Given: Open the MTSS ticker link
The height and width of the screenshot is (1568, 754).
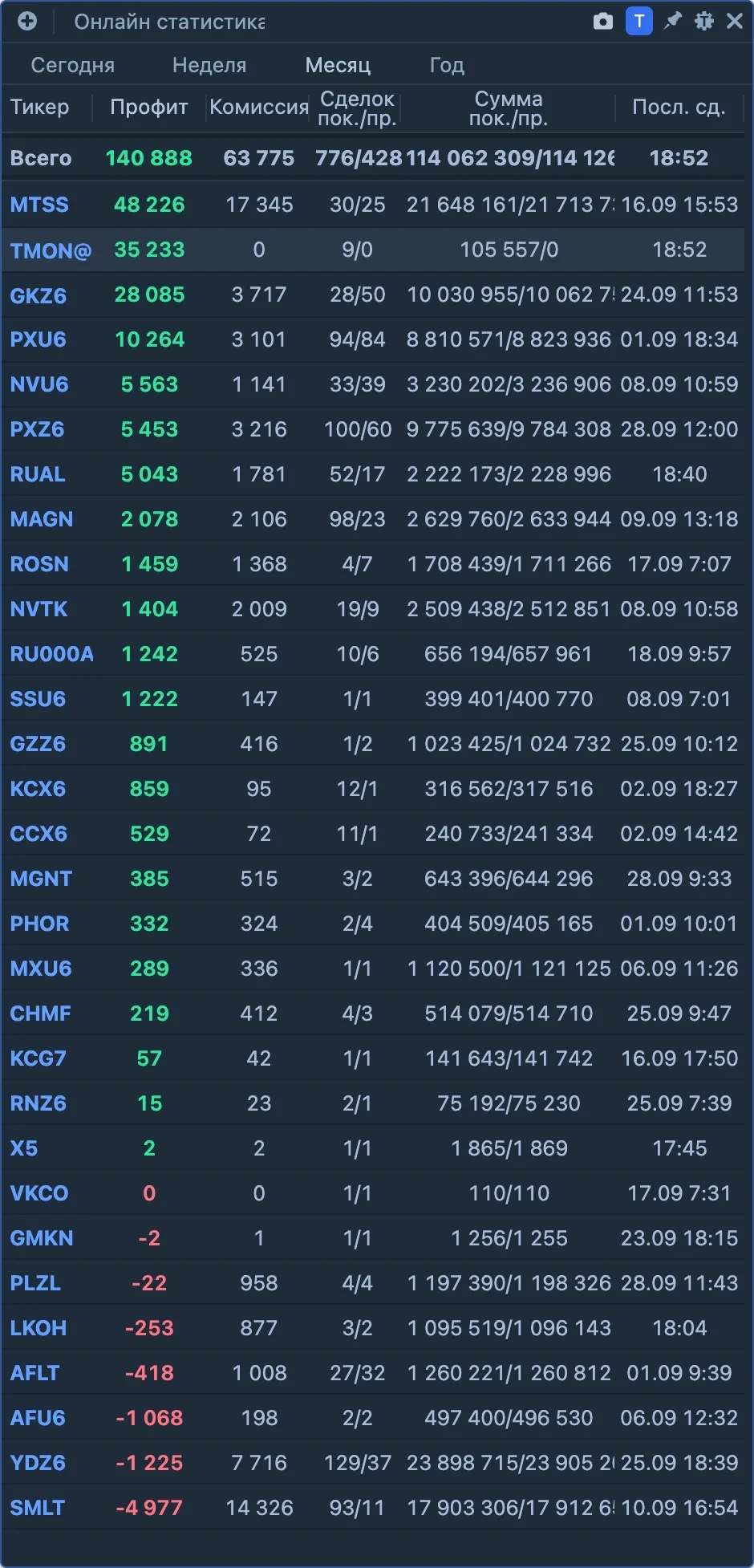Looking at the screenshot, I should coord(39,205).
